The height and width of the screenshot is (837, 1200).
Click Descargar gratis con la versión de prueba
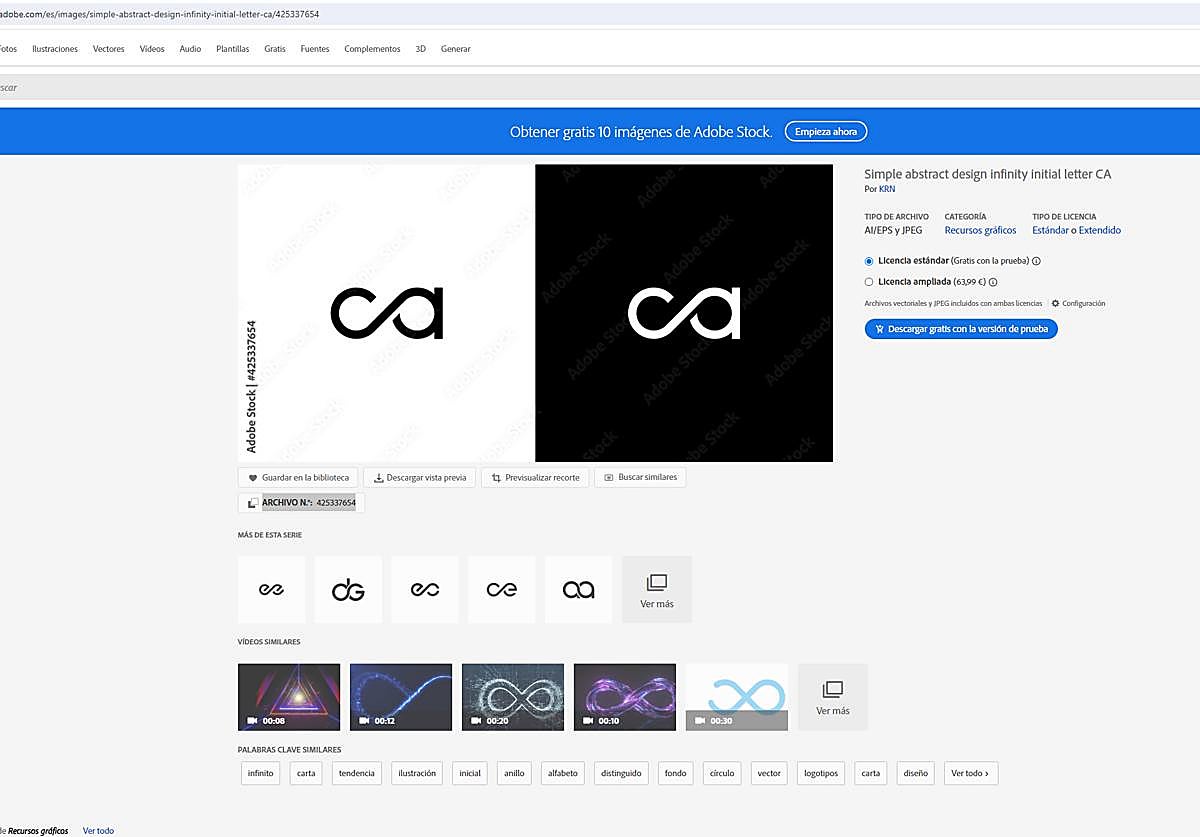960,329
